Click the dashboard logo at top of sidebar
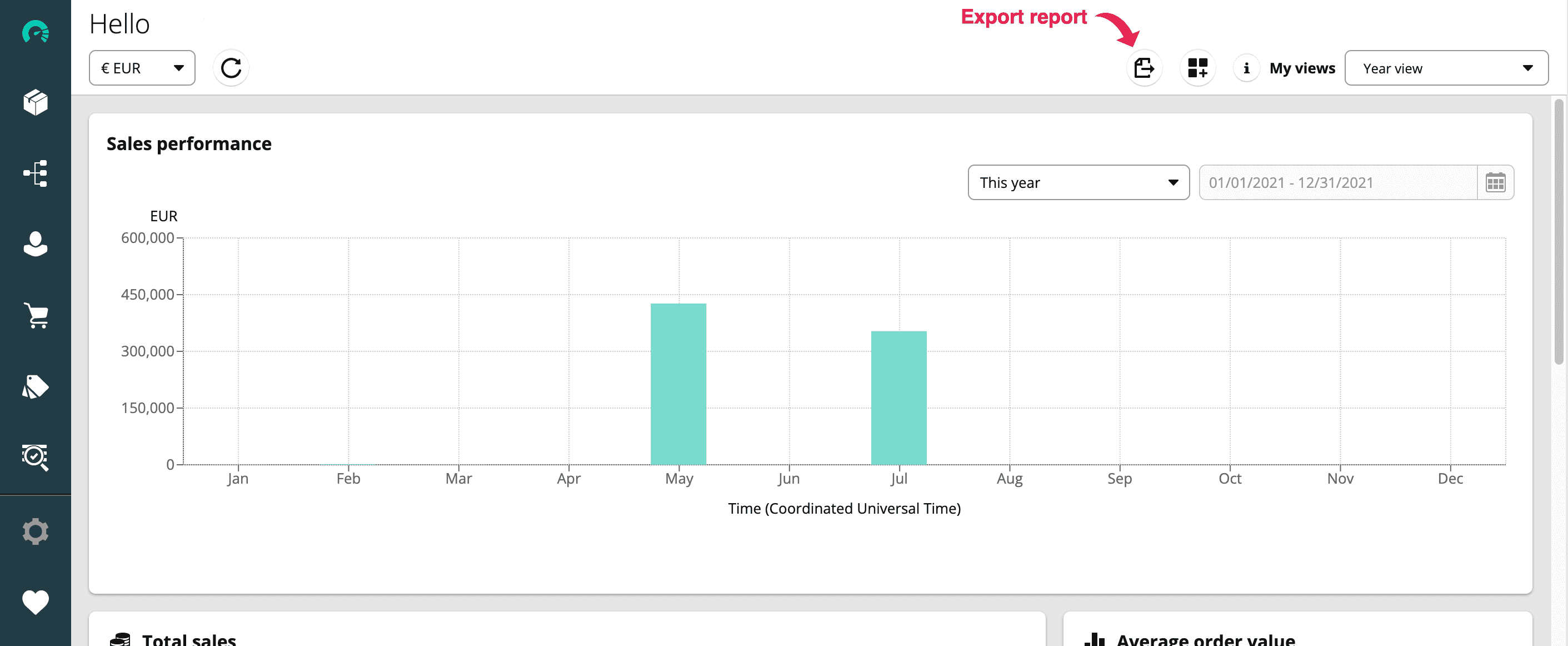The width and height of the screenshot is (1568, 646). [36, 32]
